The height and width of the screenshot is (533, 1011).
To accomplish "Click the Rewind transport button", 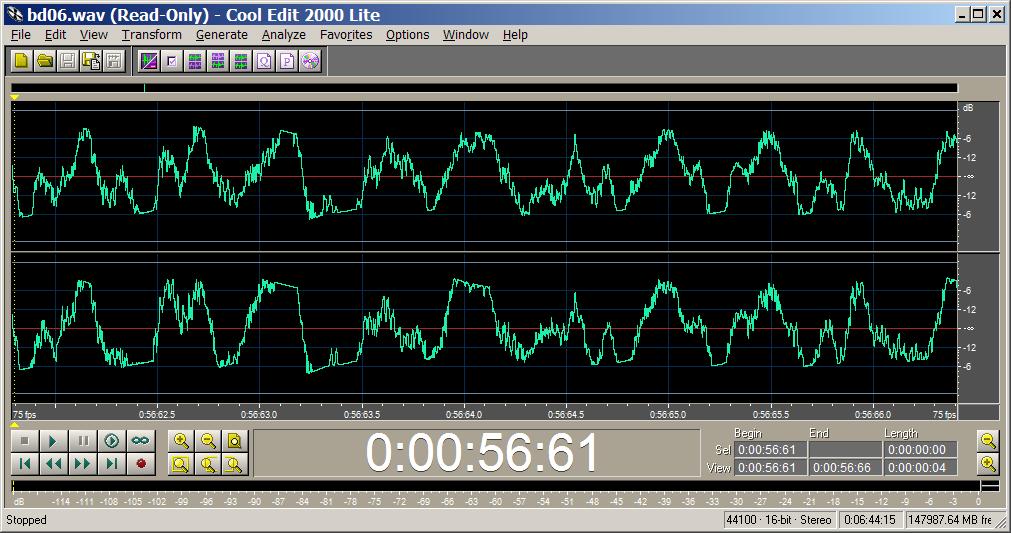I will pyautogui.click(x=54, y=463).
